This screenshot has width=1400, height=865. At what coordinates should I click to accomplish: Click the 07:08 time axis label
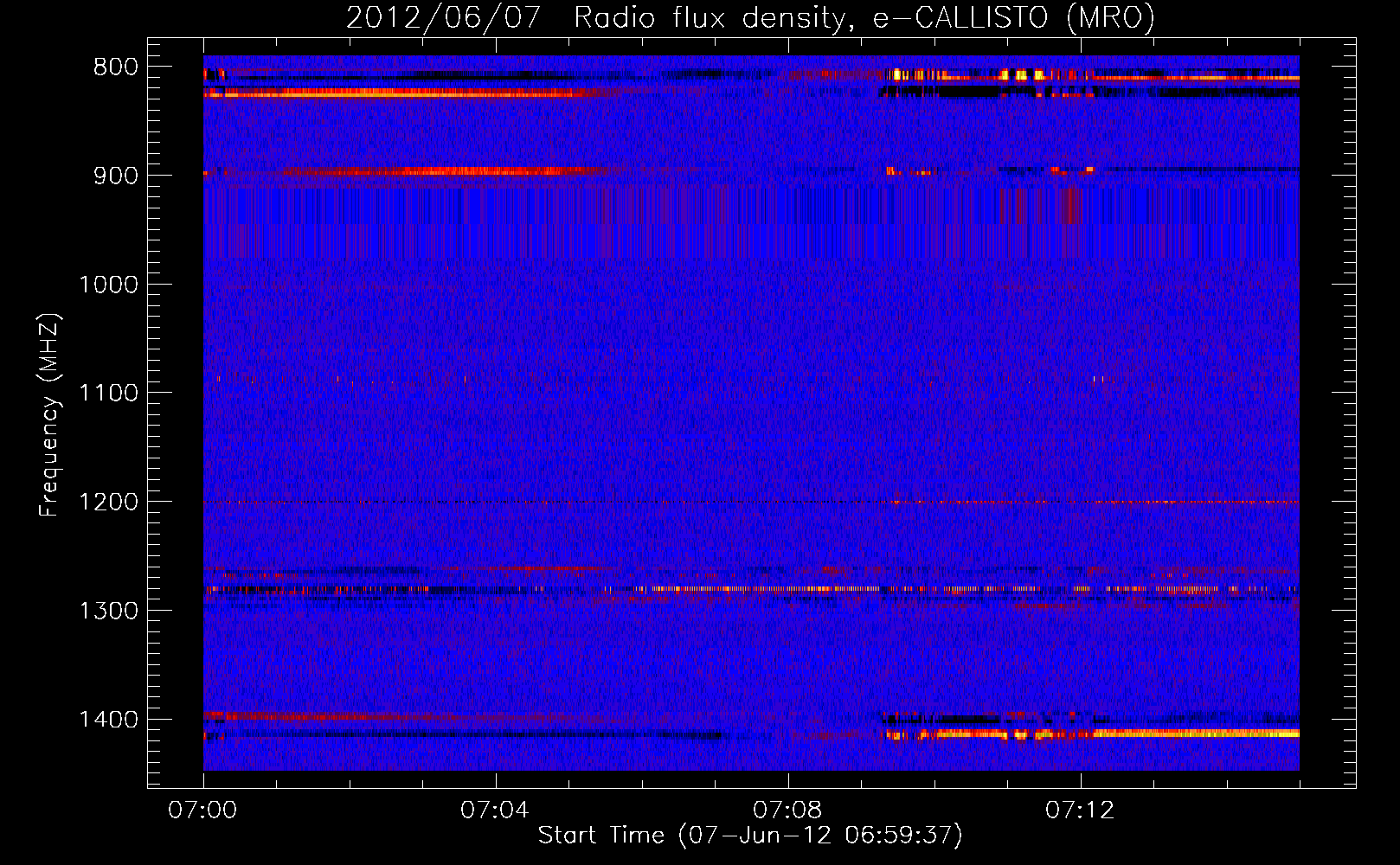coord(787,811)
